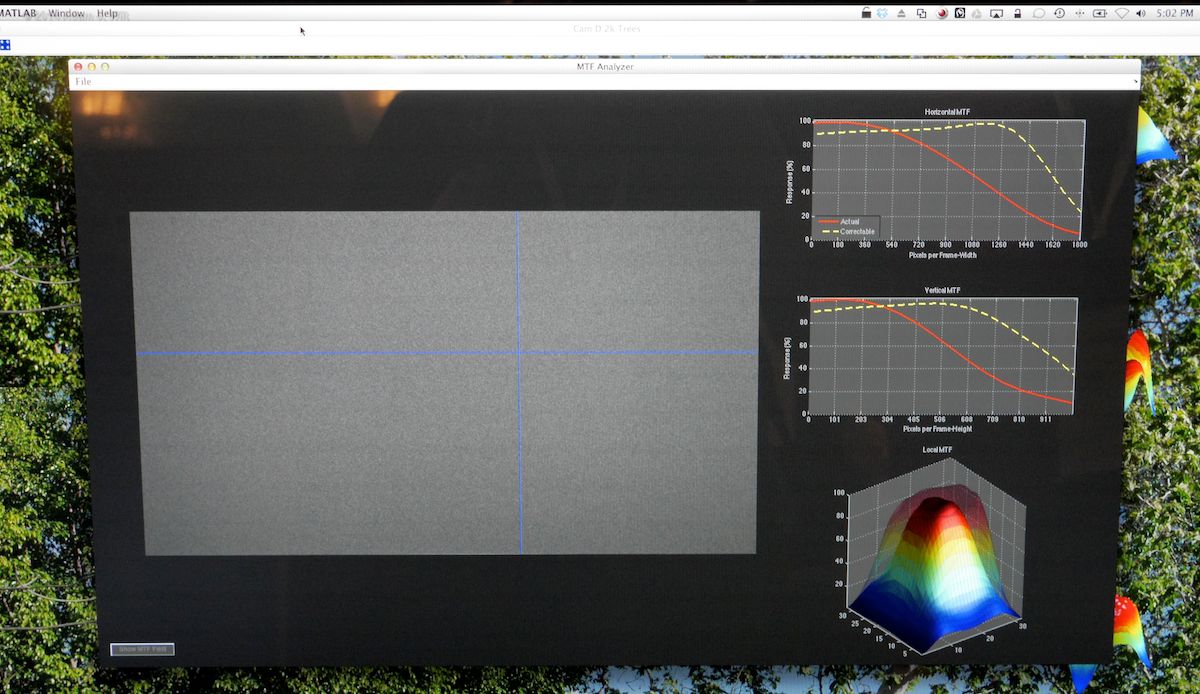Click the AirPlay display icon
Screen dimensions: 1200x694
(996, 13)
